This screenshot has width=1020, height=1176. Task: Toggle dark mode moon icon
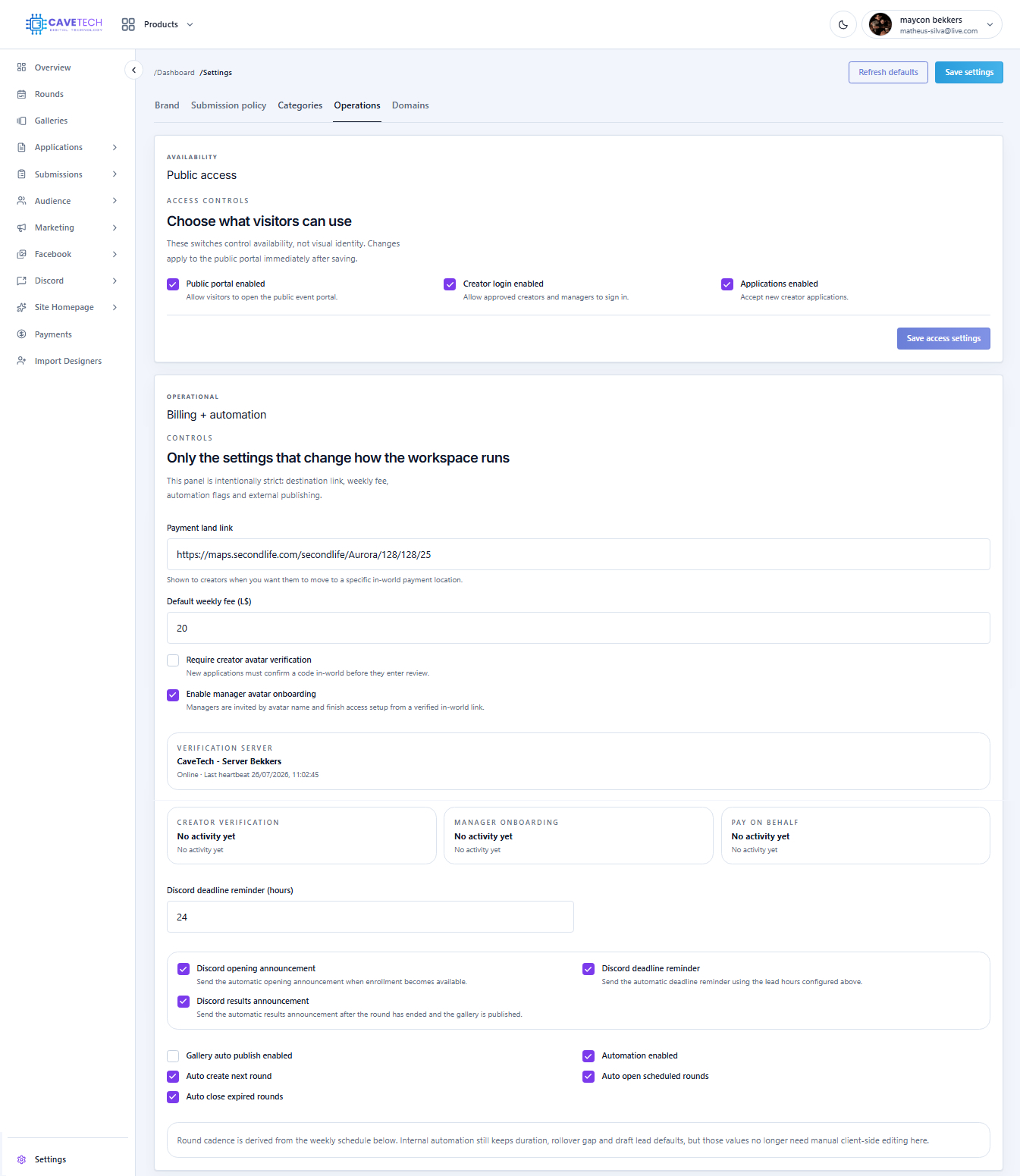843,24
